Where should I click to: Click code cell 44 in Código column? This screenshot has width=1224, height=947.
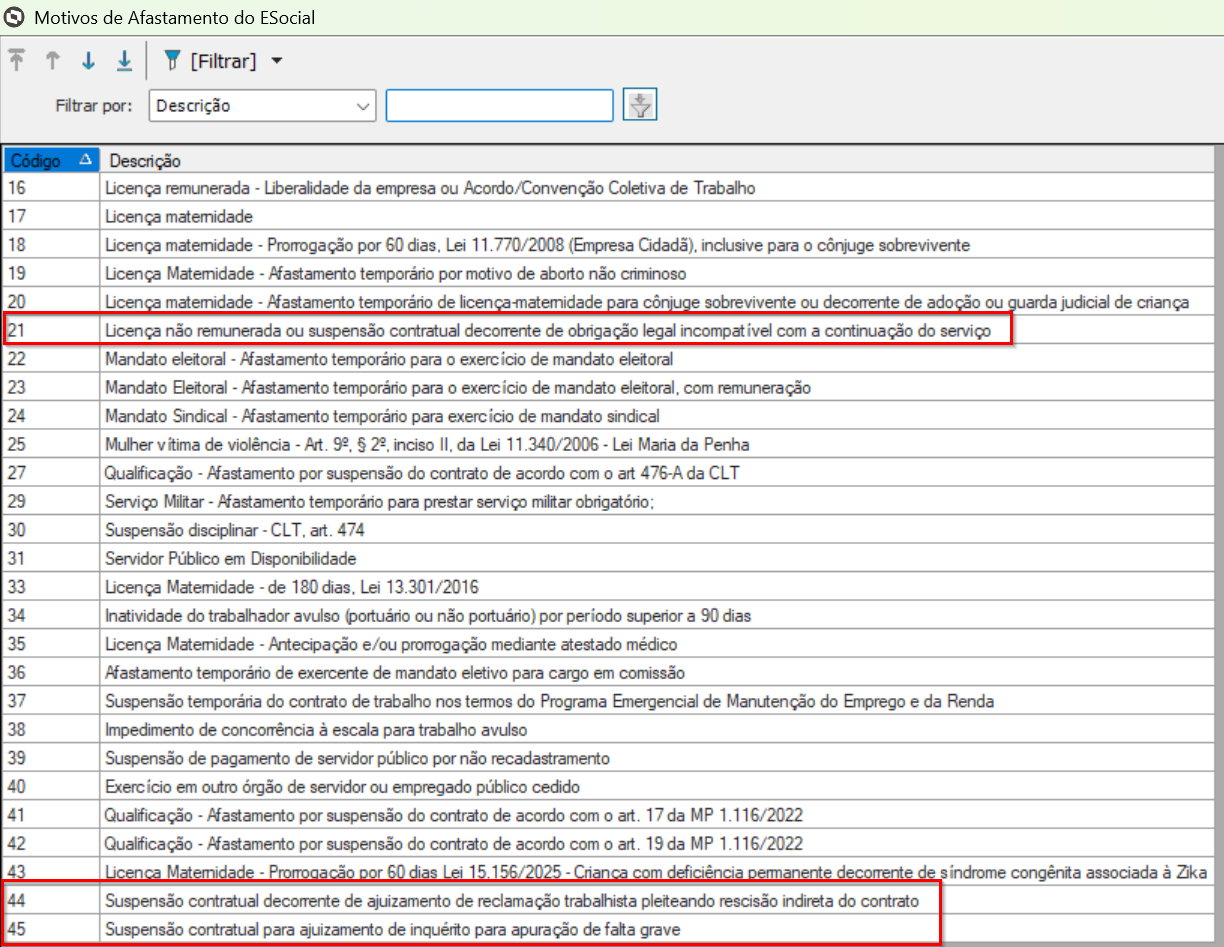(51, 901)
